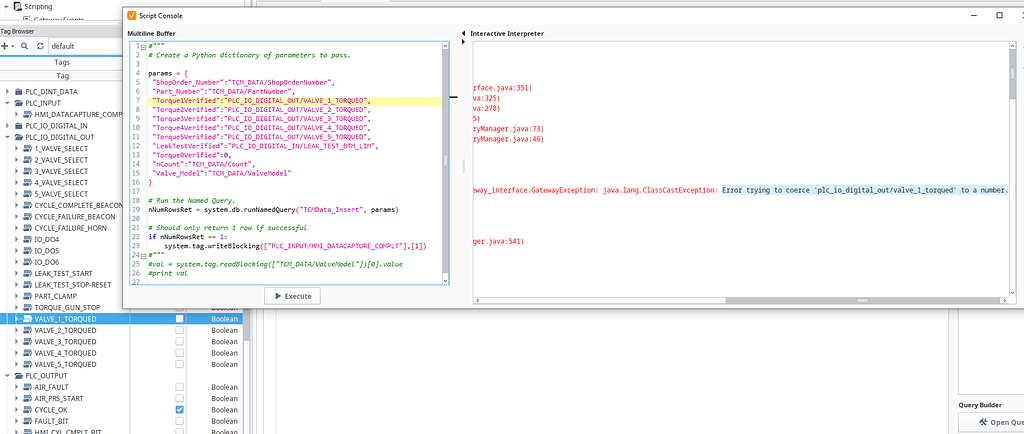The height and width of the screenshot is (434, 1024).
Task: Expand the CYCLE_COMPLETE_BEACON tag arrow
Action: (x=17, y=206)
